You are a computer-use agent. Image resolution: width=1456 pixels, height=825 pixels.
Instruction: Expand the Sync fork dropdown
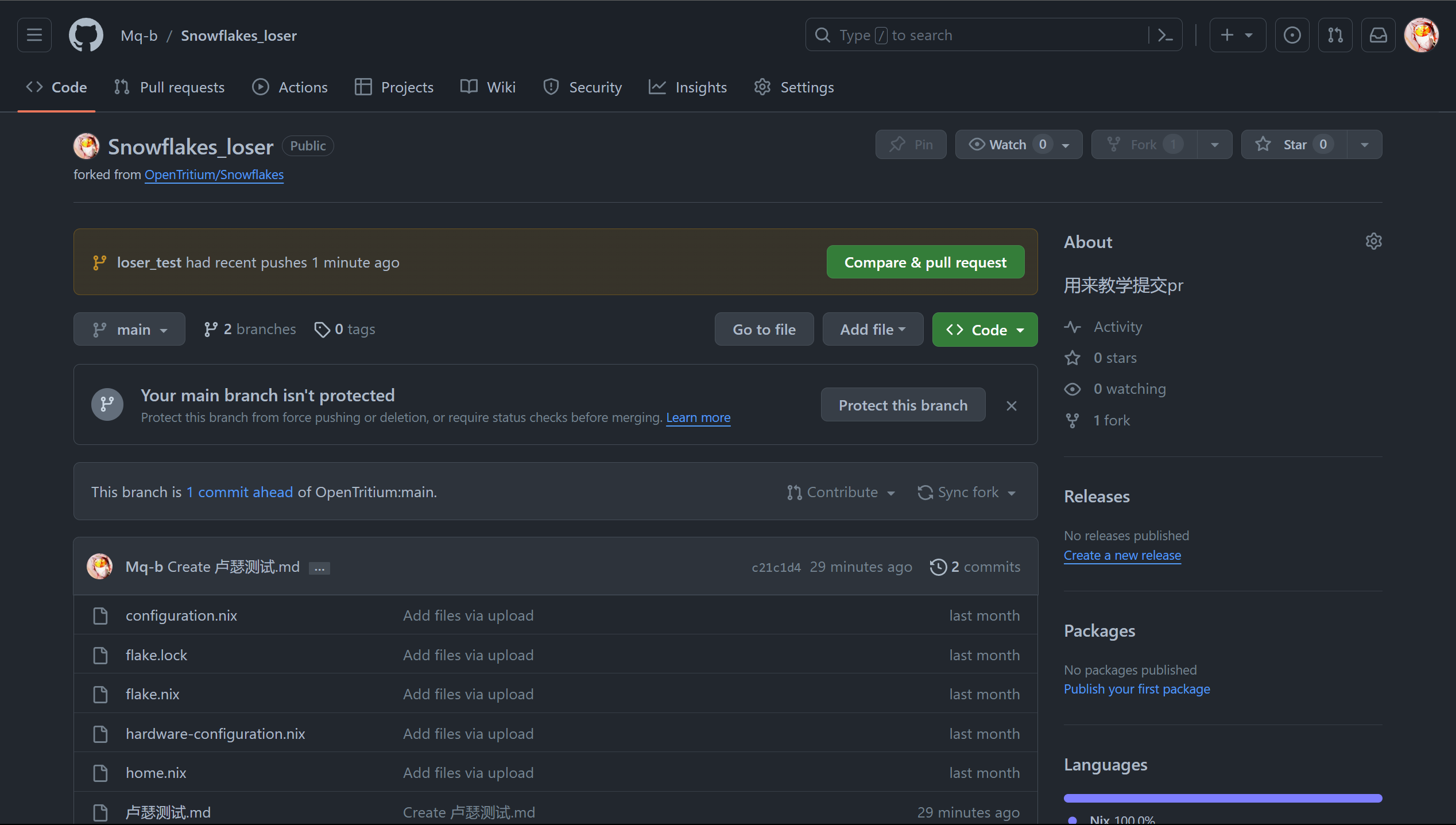[x=967, y=492]
